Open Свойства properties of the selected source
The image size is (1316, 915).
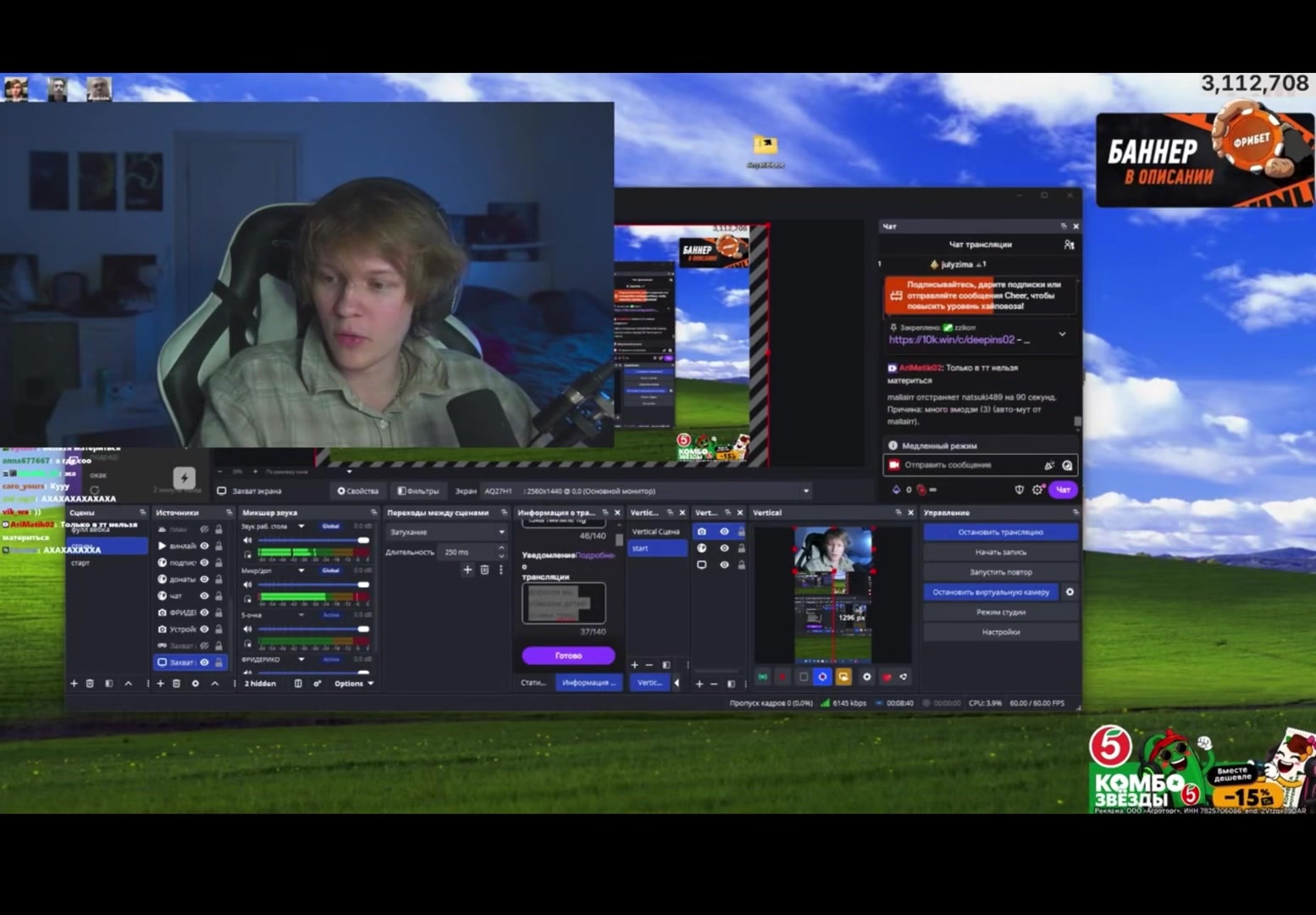coord(357,491)
